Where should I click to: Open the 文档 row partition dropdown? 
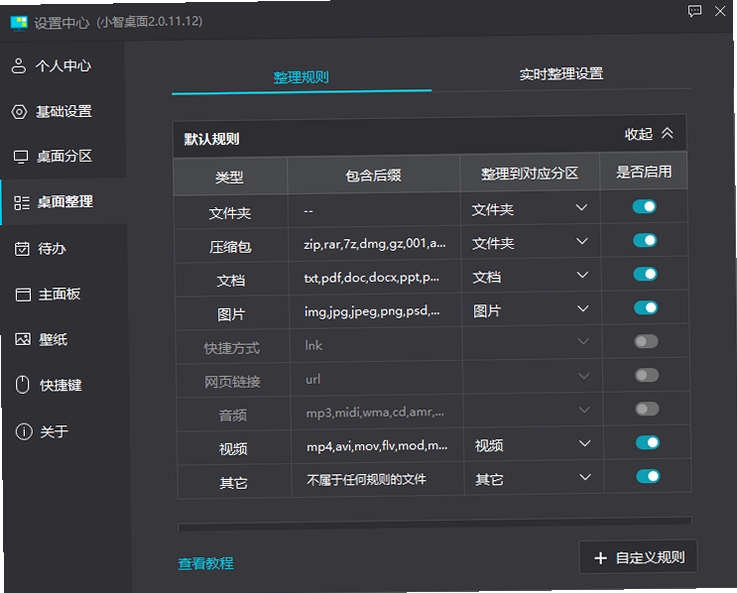(531, 276)
